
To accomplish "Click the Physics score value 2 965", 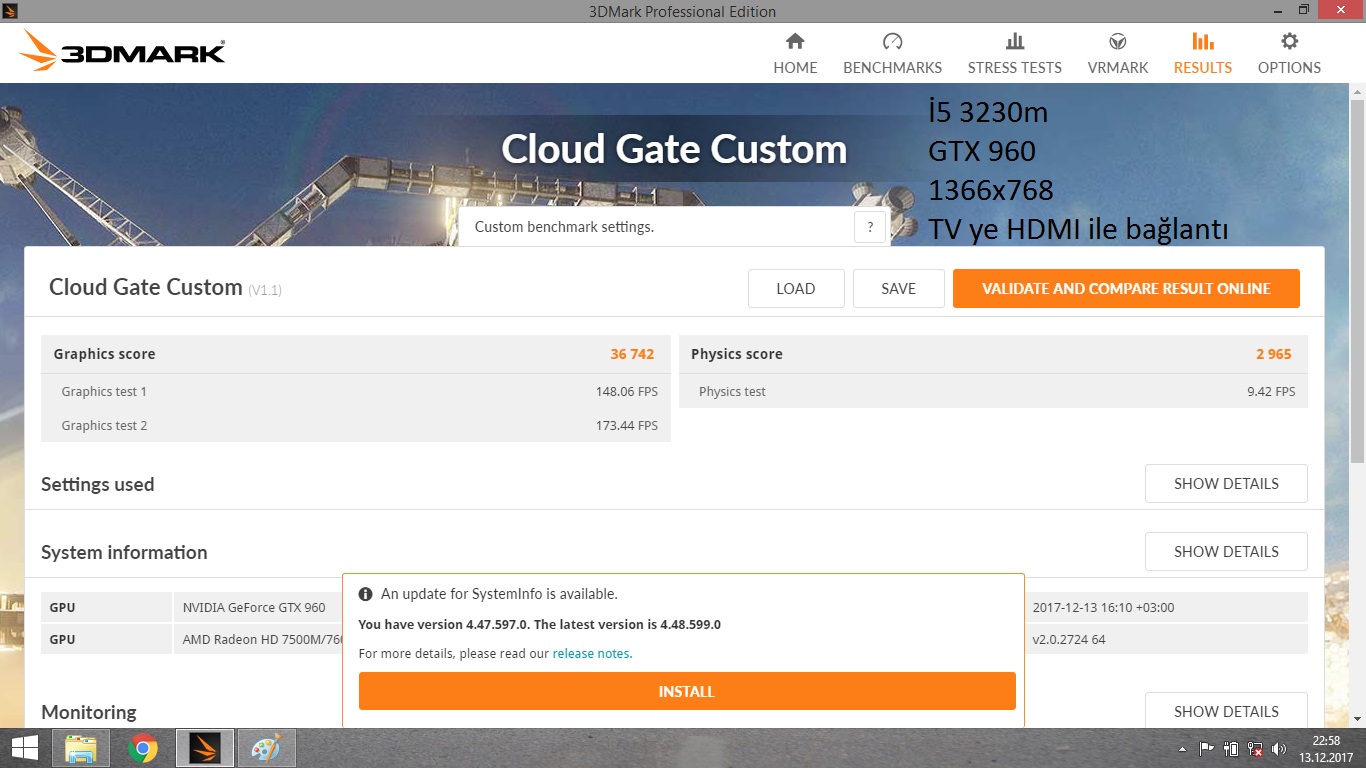I will coord(1274,354).
